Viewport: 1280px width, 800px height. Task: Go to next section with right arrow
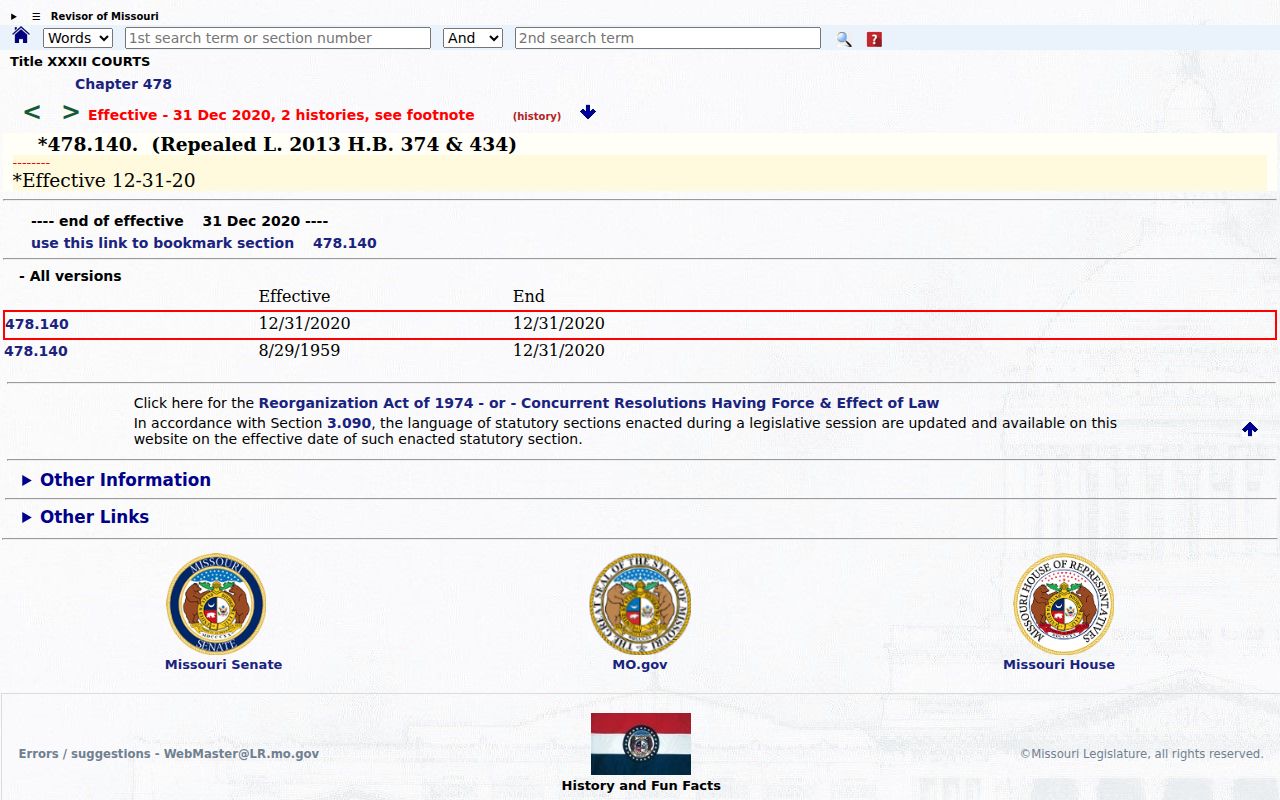point(70,113)
